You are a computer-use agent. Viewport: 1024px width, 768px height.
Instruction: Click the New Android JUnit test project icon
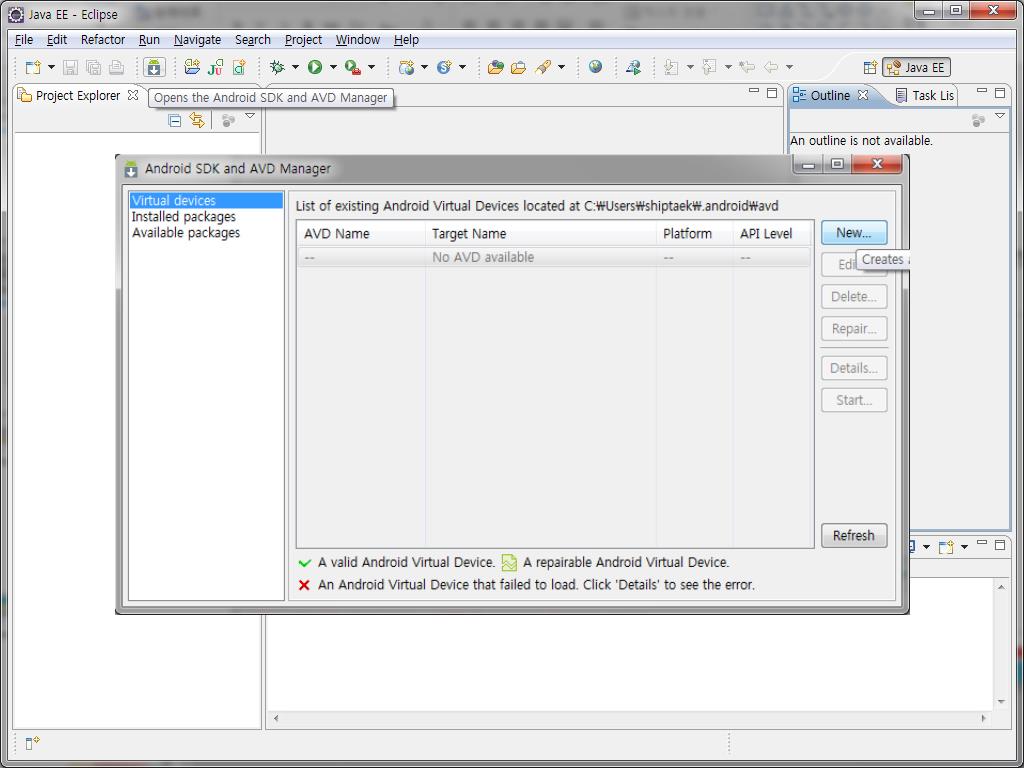(216, 67)
